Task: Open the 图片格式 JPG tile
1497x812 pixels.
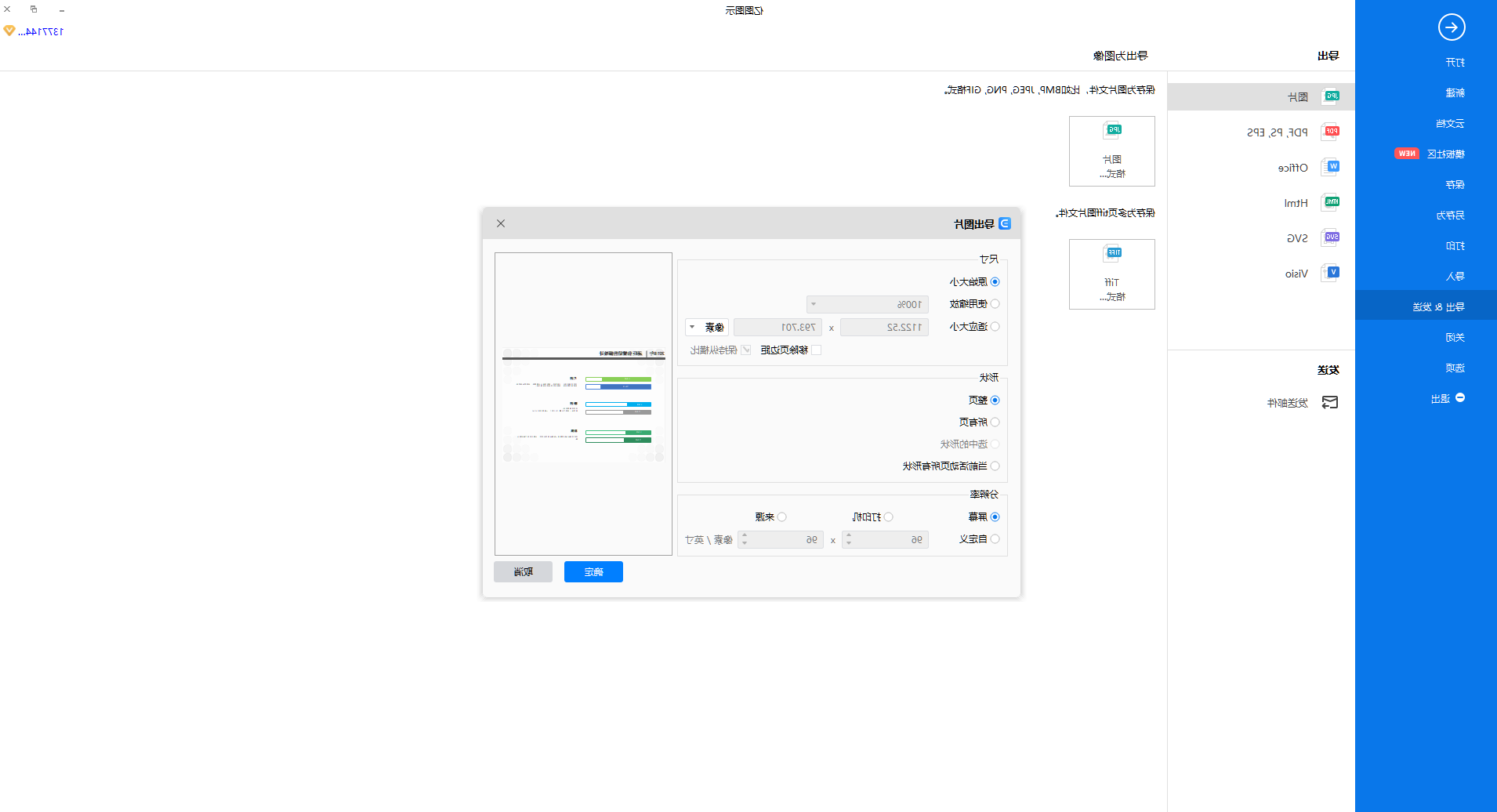Action: tap(1112, 151)
